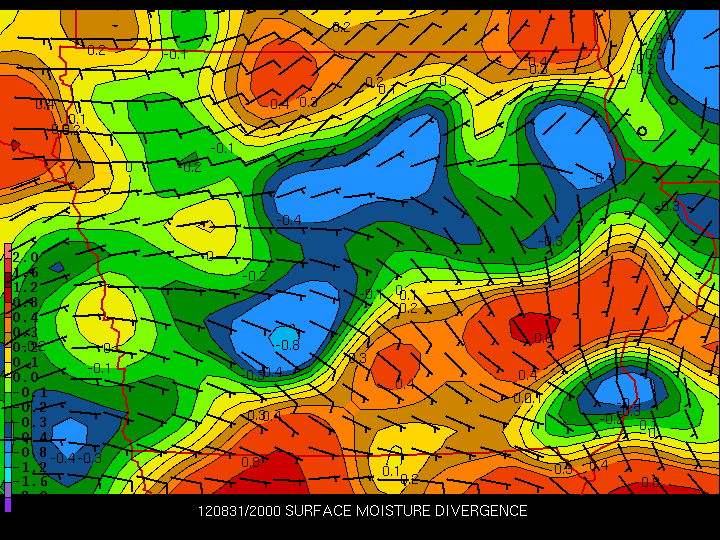Select the pink swatch atop the color legend
Image resolution: width=720 pixels, height=540 pixels.
(8, 251)
